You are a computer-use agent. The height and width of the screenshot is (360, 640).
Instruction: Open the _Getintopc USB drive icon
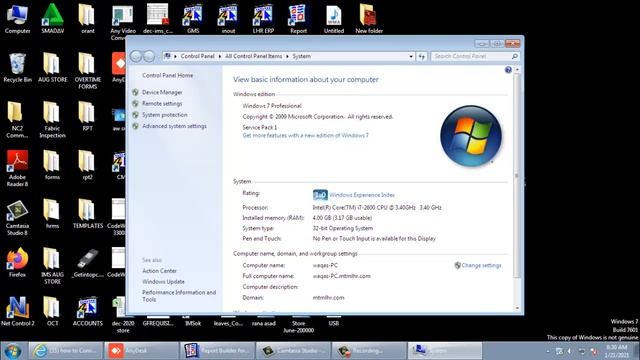(x=87, y=262)
